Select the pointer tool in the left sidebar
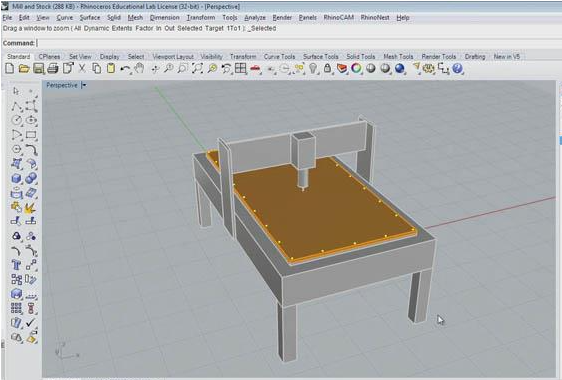Viewport: 562px width, 380px height. click(16, 91)
